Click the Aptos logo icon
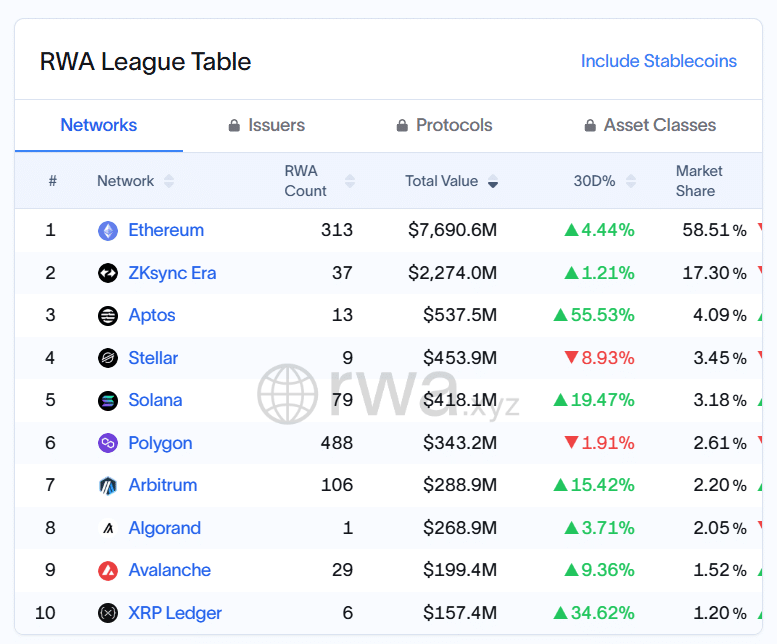 click(108, 316)
